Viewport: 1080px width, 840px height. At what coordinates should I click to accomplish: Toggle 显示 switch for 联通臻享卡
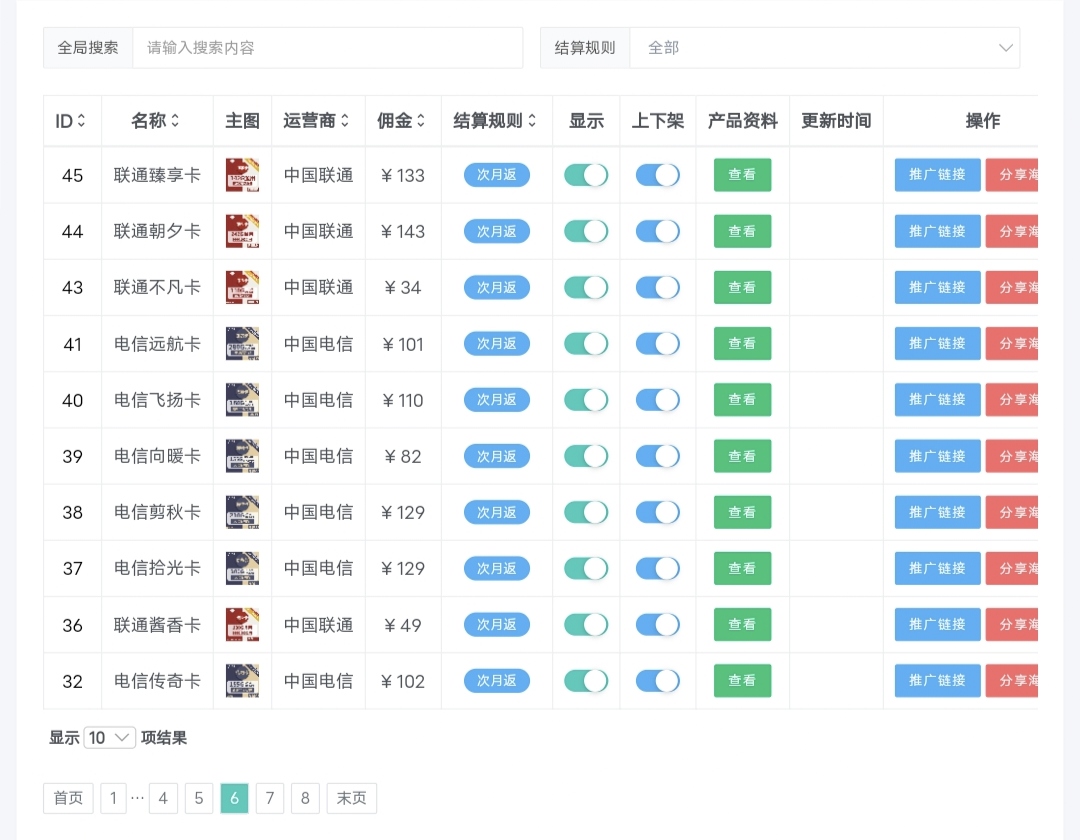point(586,175)
